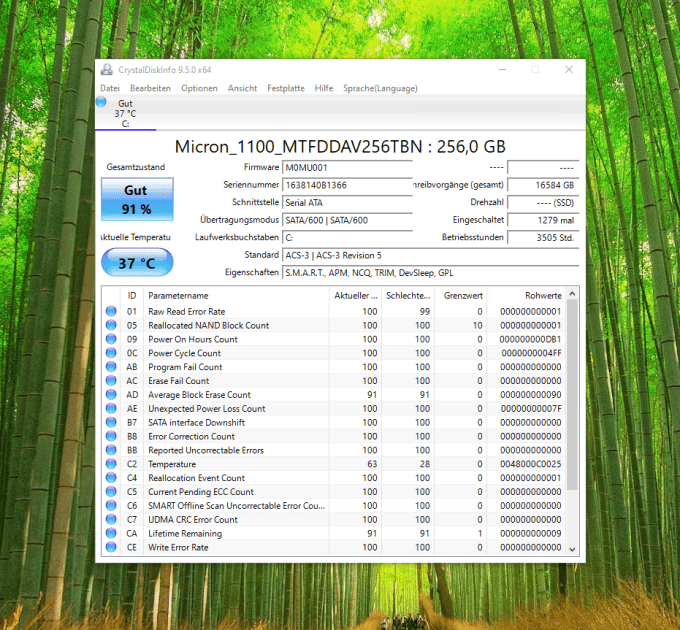
Task: Click the status orb for Reallocated NAND Block Count
Action: 112,326
